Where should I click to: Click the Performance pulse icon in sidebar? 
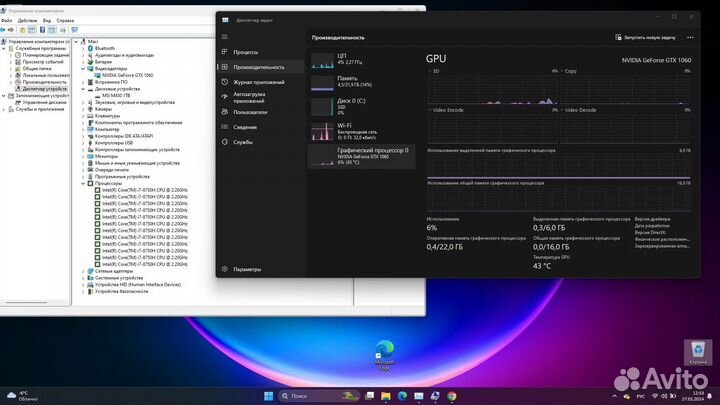point(225,67)
